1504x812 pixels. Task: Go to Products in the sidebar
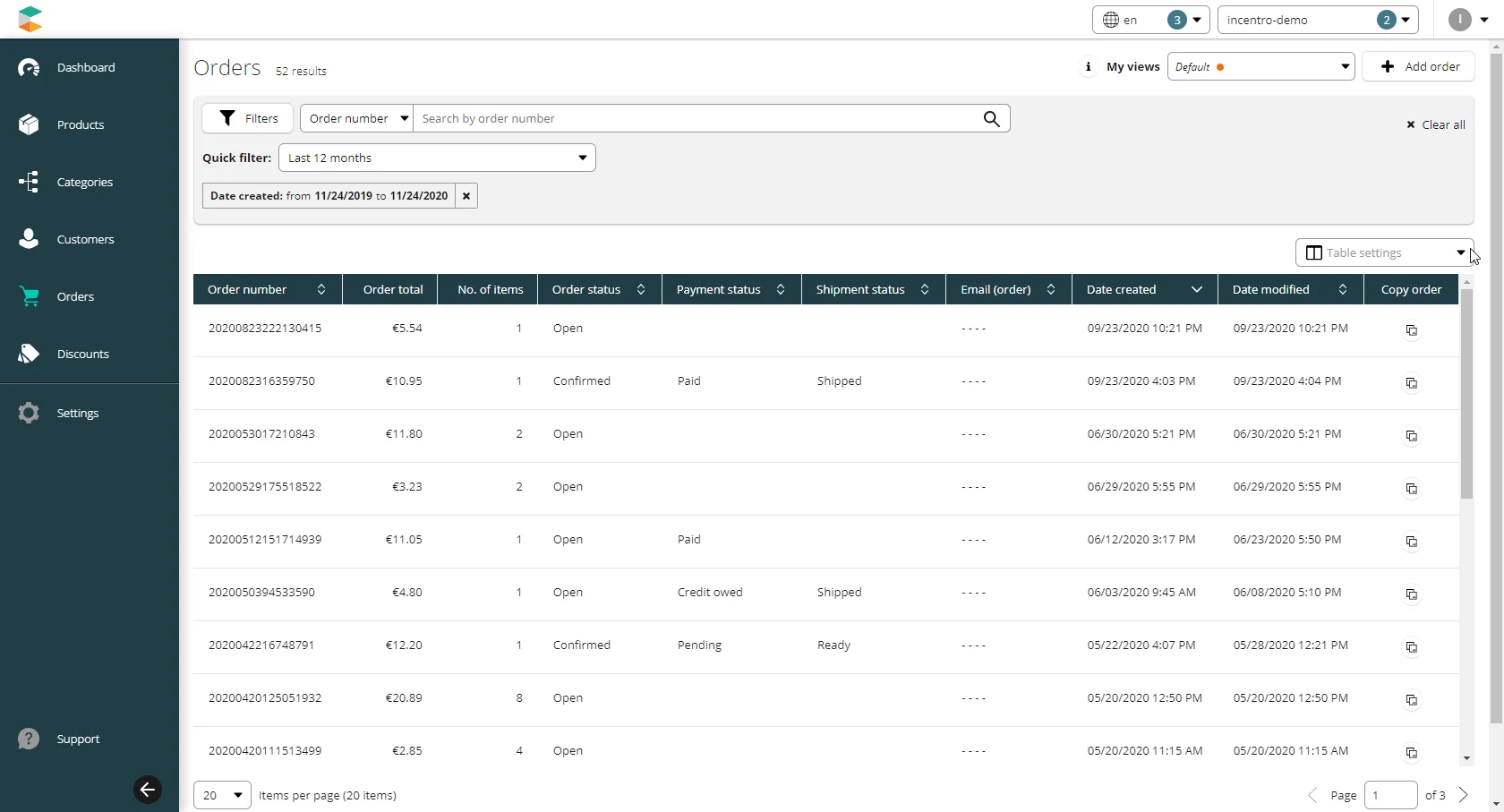pos(80,124)
